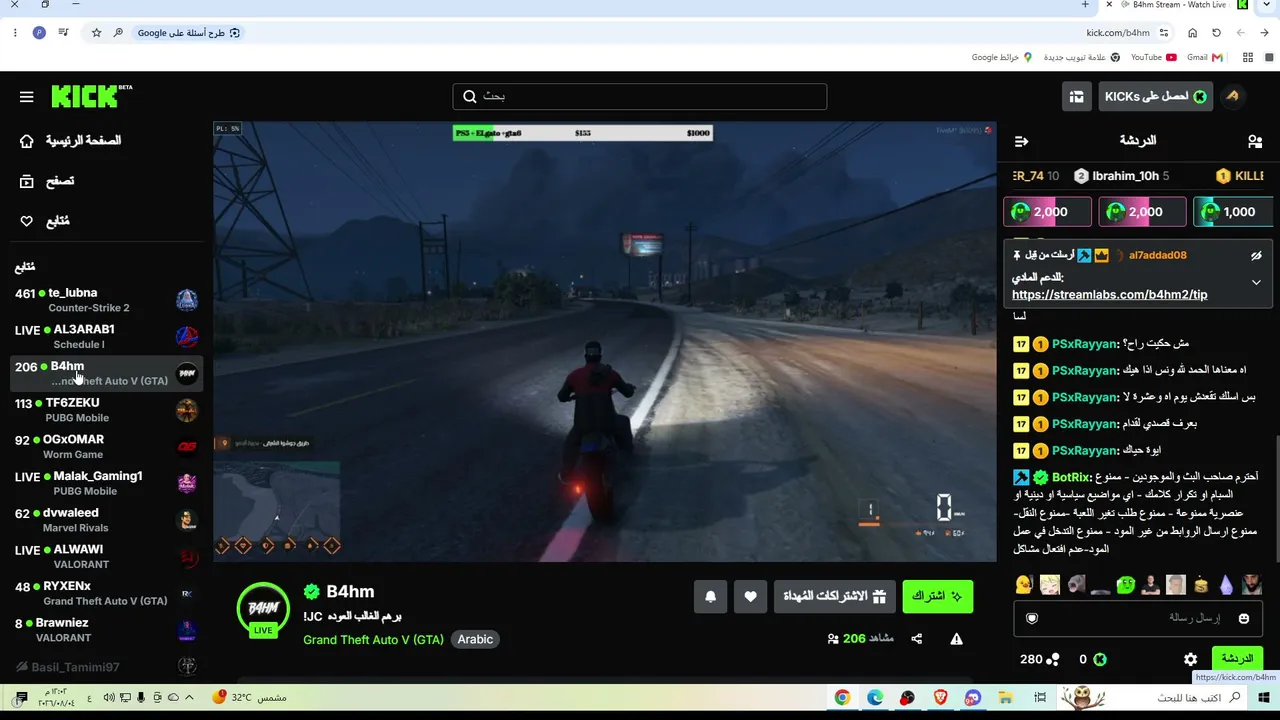Click the Windows Start button
The height and width of the screenshot is (720, 1280).
(1264, 698)
